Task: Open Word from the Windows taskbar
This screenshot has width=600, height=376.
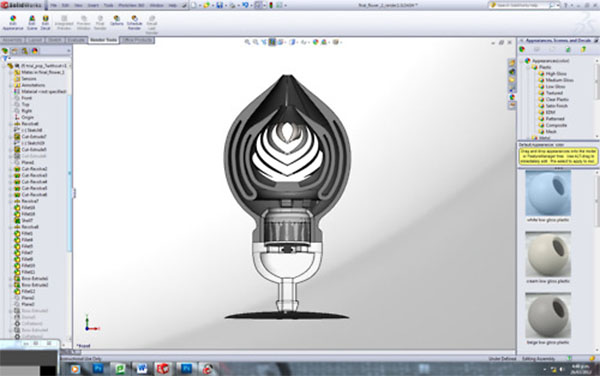Action: click(142, 369)
